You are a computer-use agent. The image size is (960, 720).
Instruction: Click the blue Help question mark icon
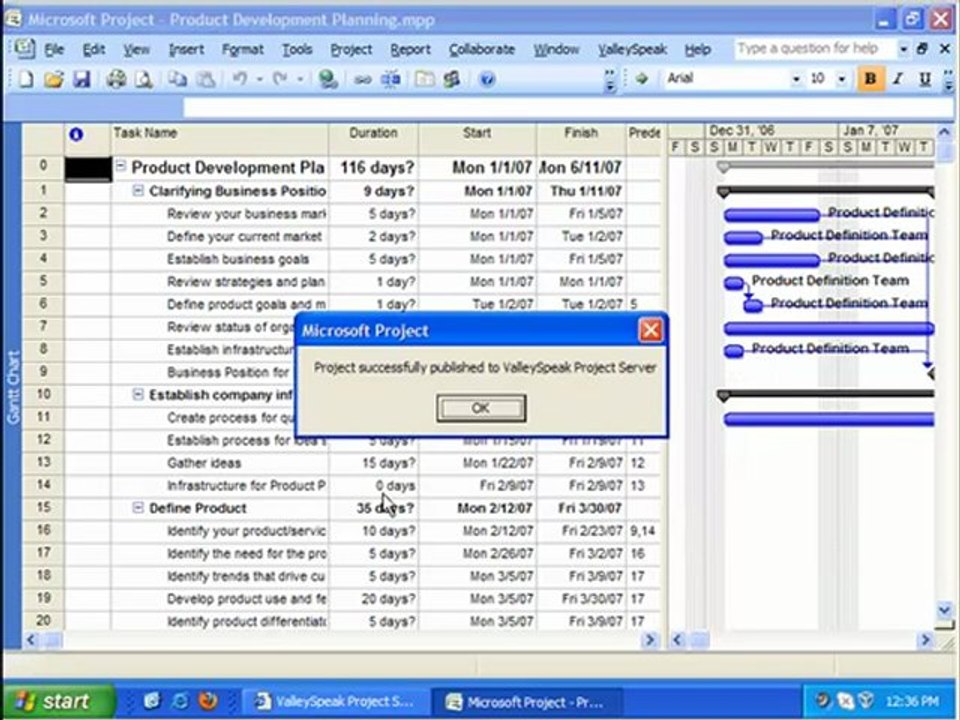point(487,79)
